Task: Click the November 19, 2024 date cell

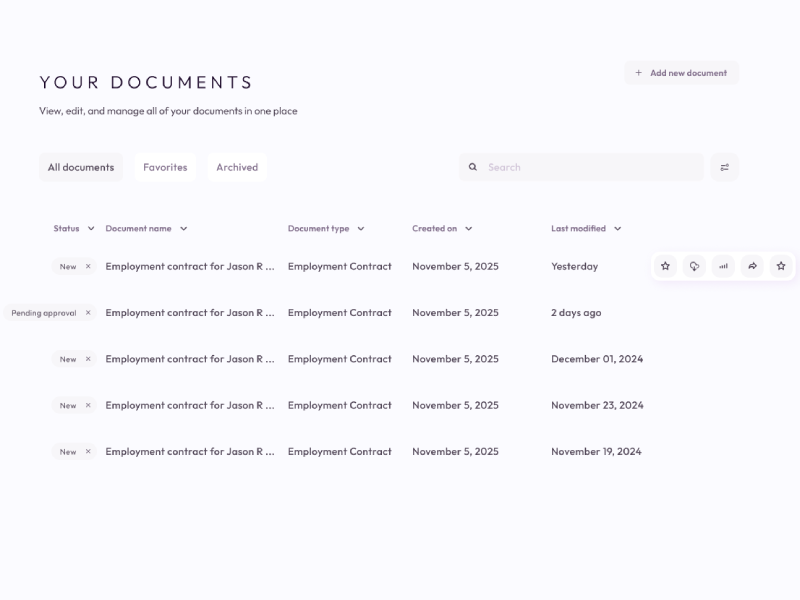Action: [596, 452]
